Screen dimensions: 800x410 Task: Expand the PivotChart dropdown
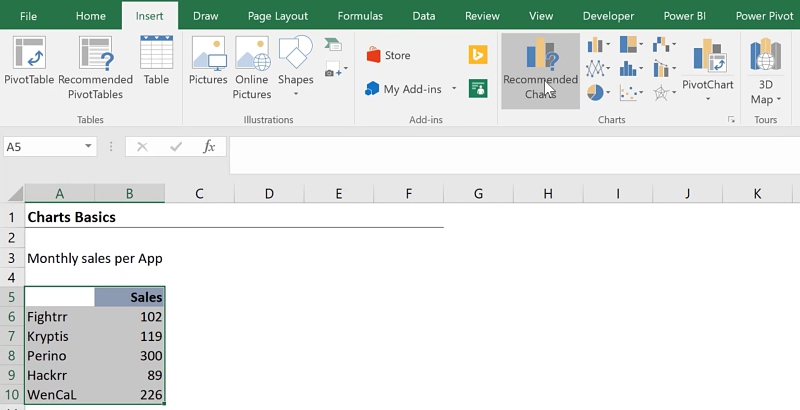[x=708, y=99]
